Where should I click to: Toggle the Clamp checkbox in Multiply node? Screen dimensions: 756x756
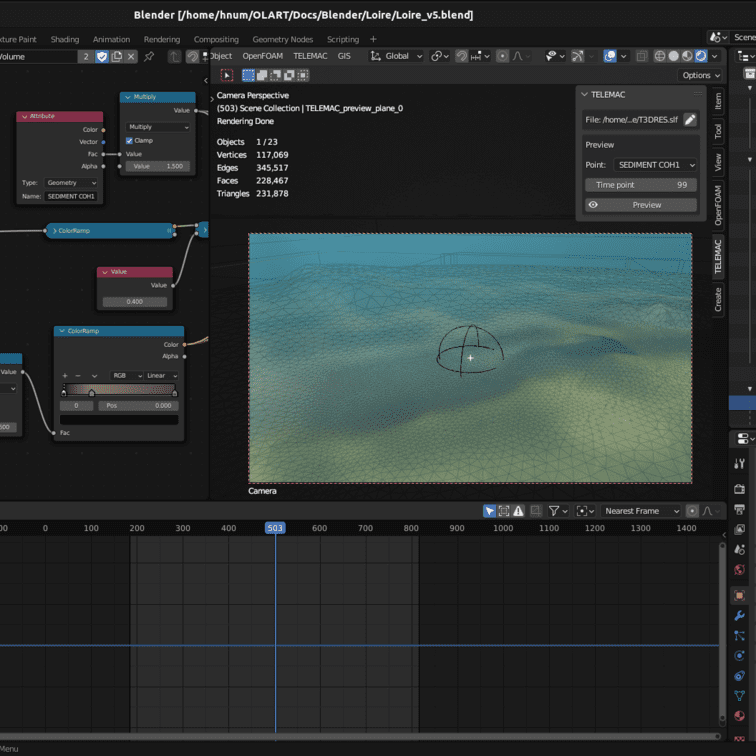coord(130,141)
